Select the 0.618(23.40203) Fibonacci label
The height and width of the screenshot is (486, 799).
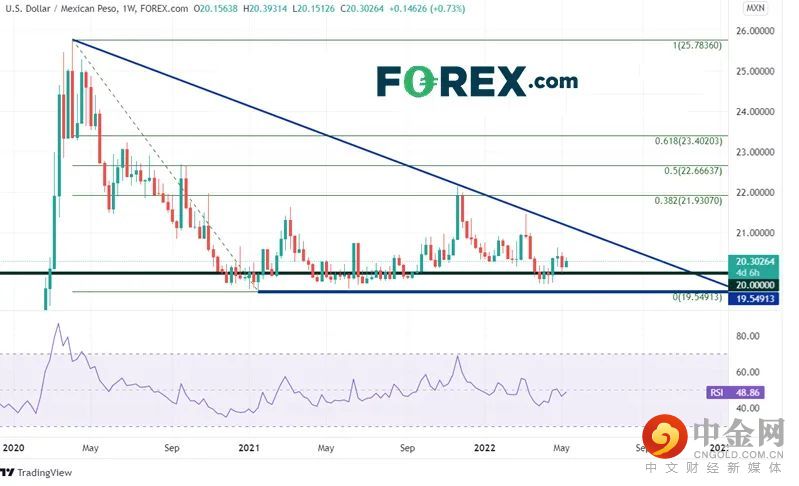click(x=688, y=141)
